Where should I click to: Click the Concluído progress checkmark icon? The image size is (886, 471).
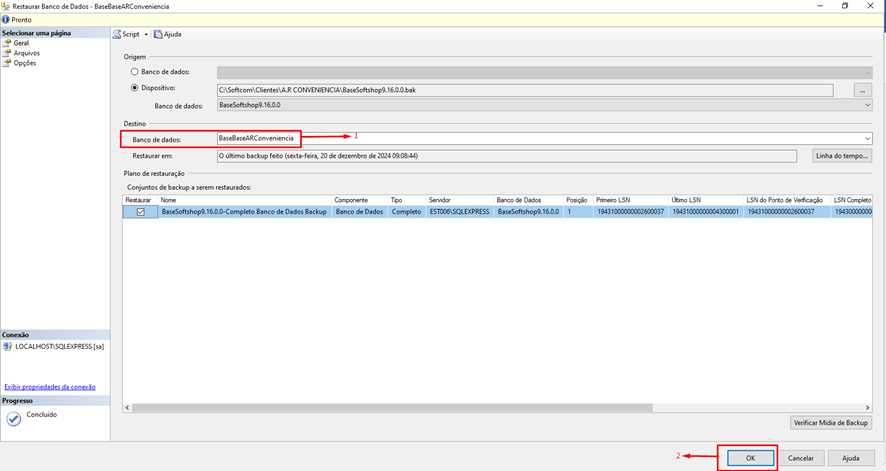[x=14, y=419]
